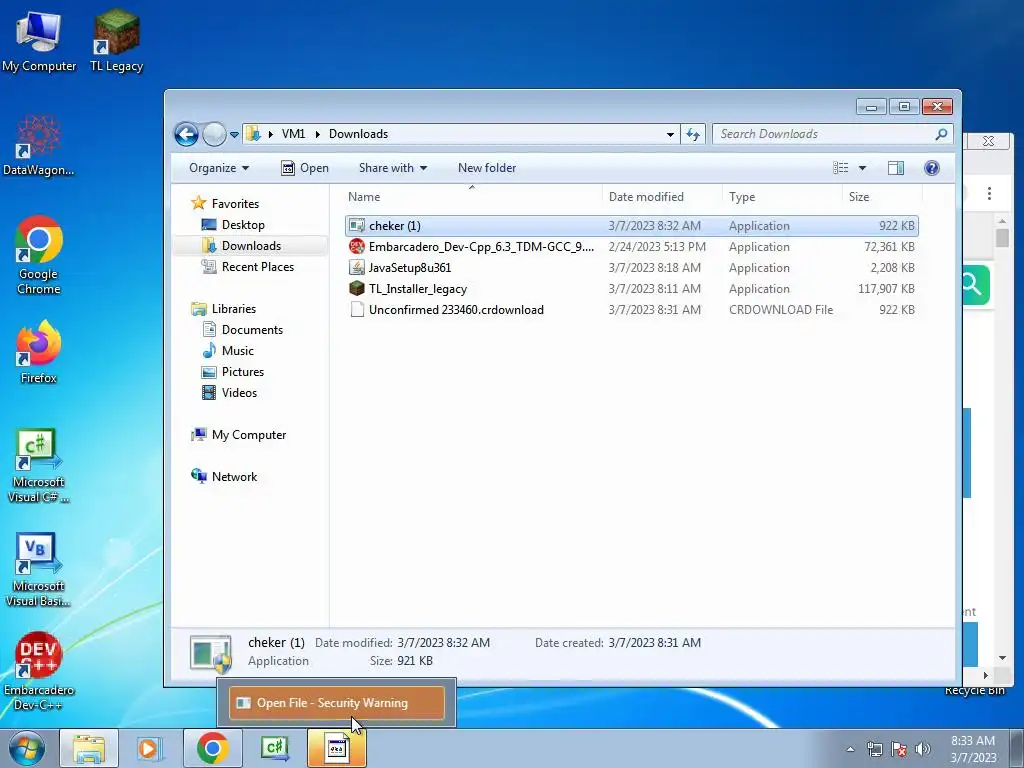Show hidden tray icons arrow

pos(850,749)
